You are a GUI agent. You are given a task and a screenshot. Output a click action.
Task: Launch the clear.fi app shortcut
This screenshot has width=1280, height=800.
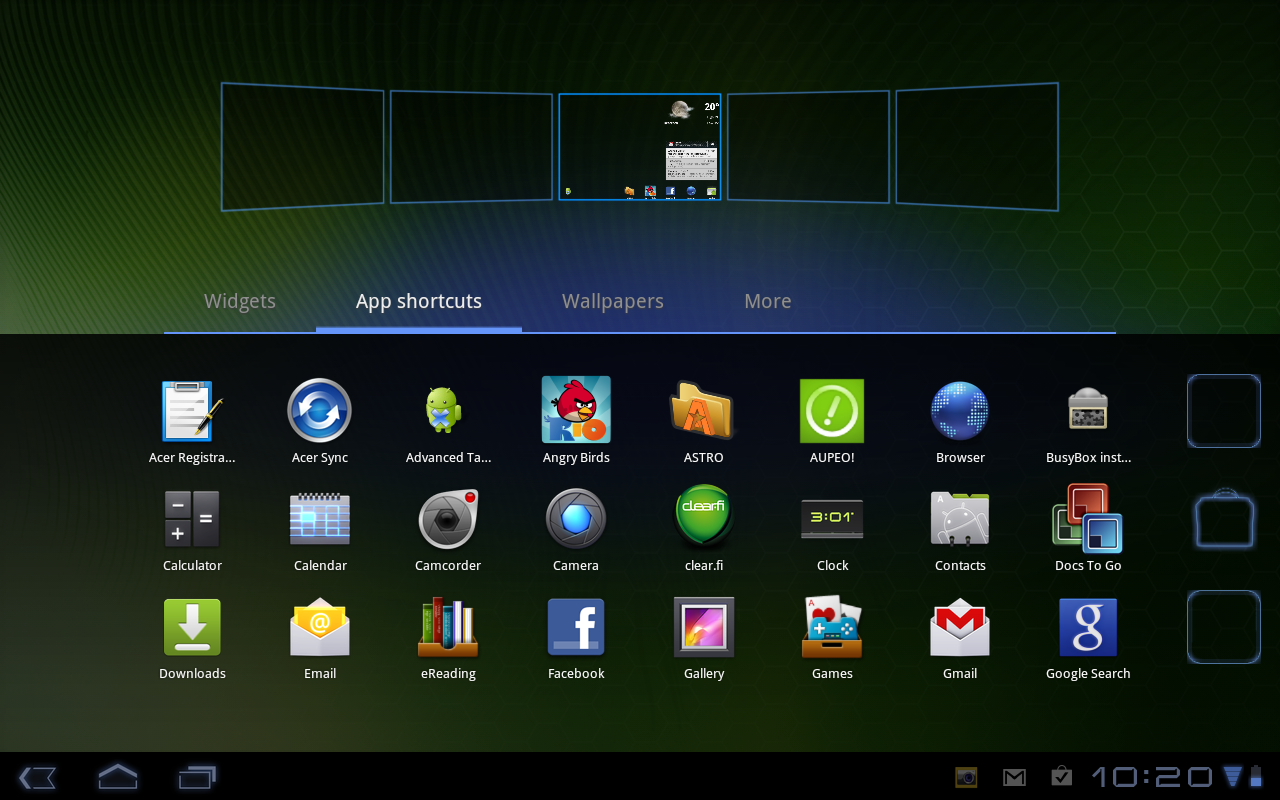tap(703, 518)
